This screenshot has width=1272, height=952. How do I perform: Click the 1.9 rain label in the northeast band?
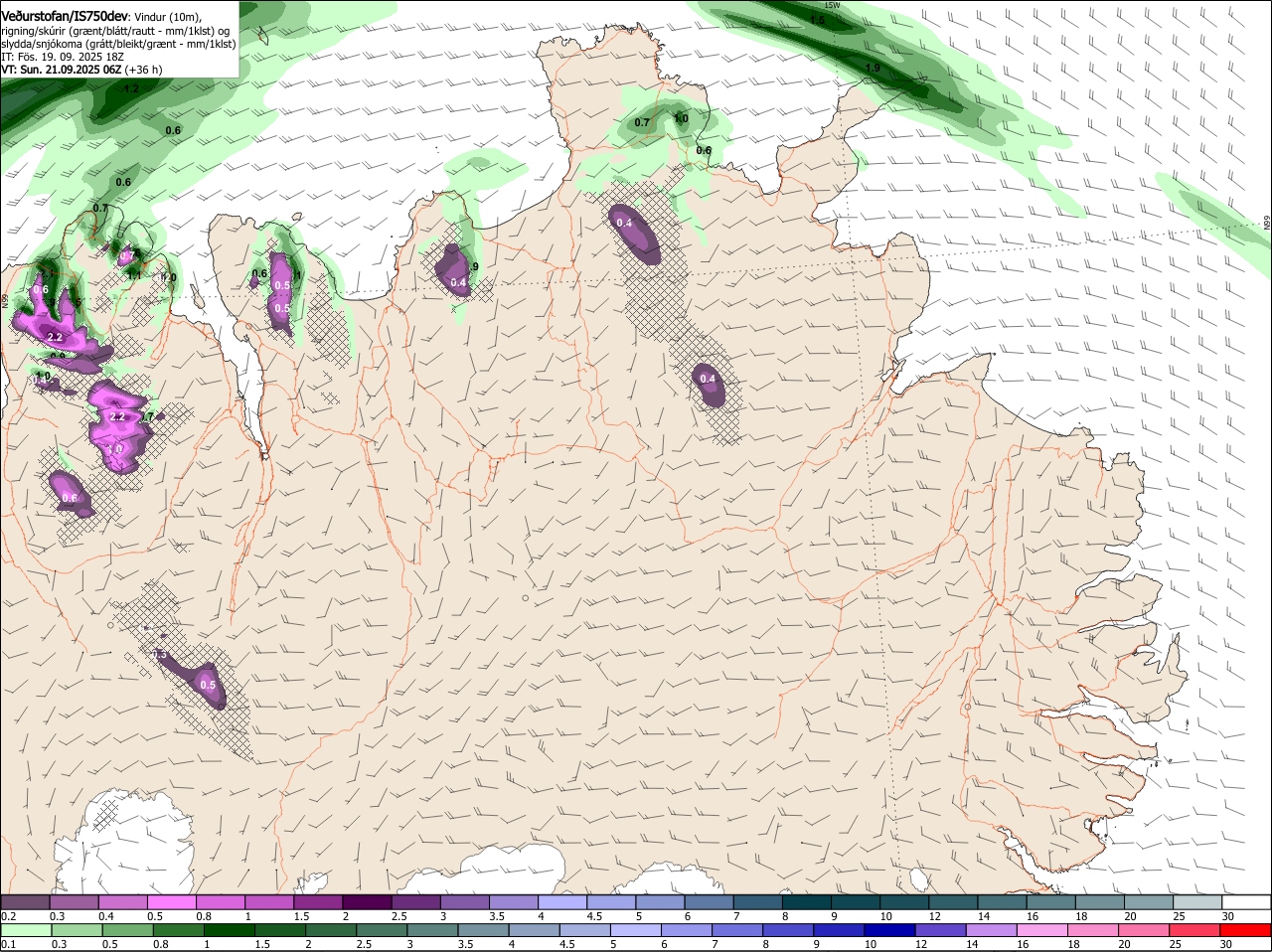[873, 68]
